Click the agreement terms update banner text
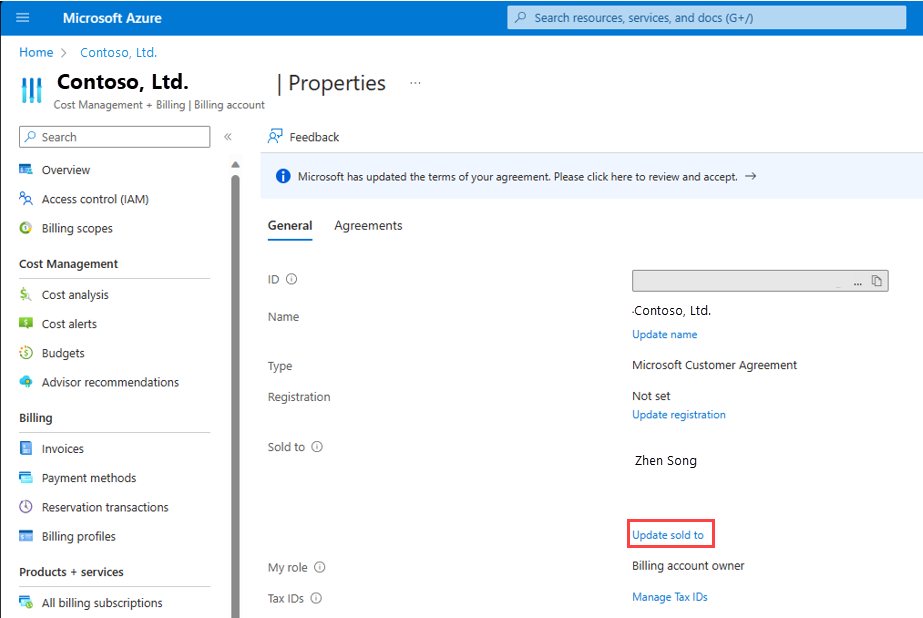923x618 pixels. (x=517, y=177)
